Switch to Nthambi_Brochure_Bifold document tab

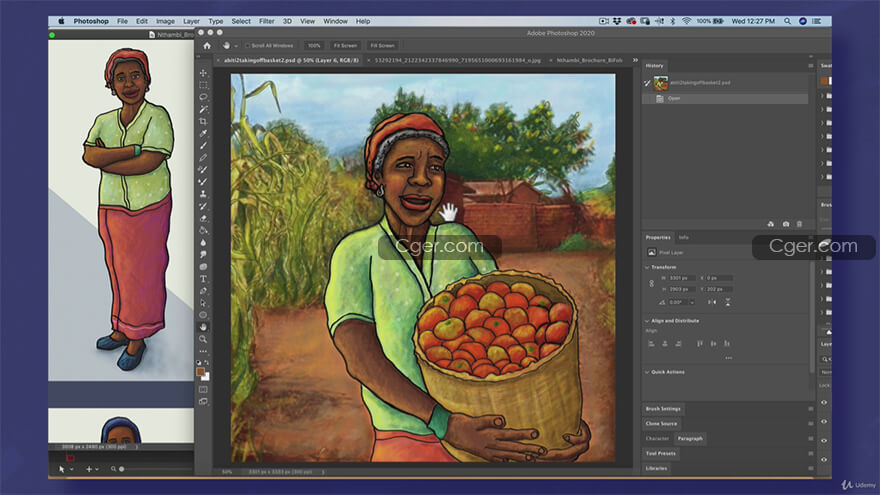[589, 60]
